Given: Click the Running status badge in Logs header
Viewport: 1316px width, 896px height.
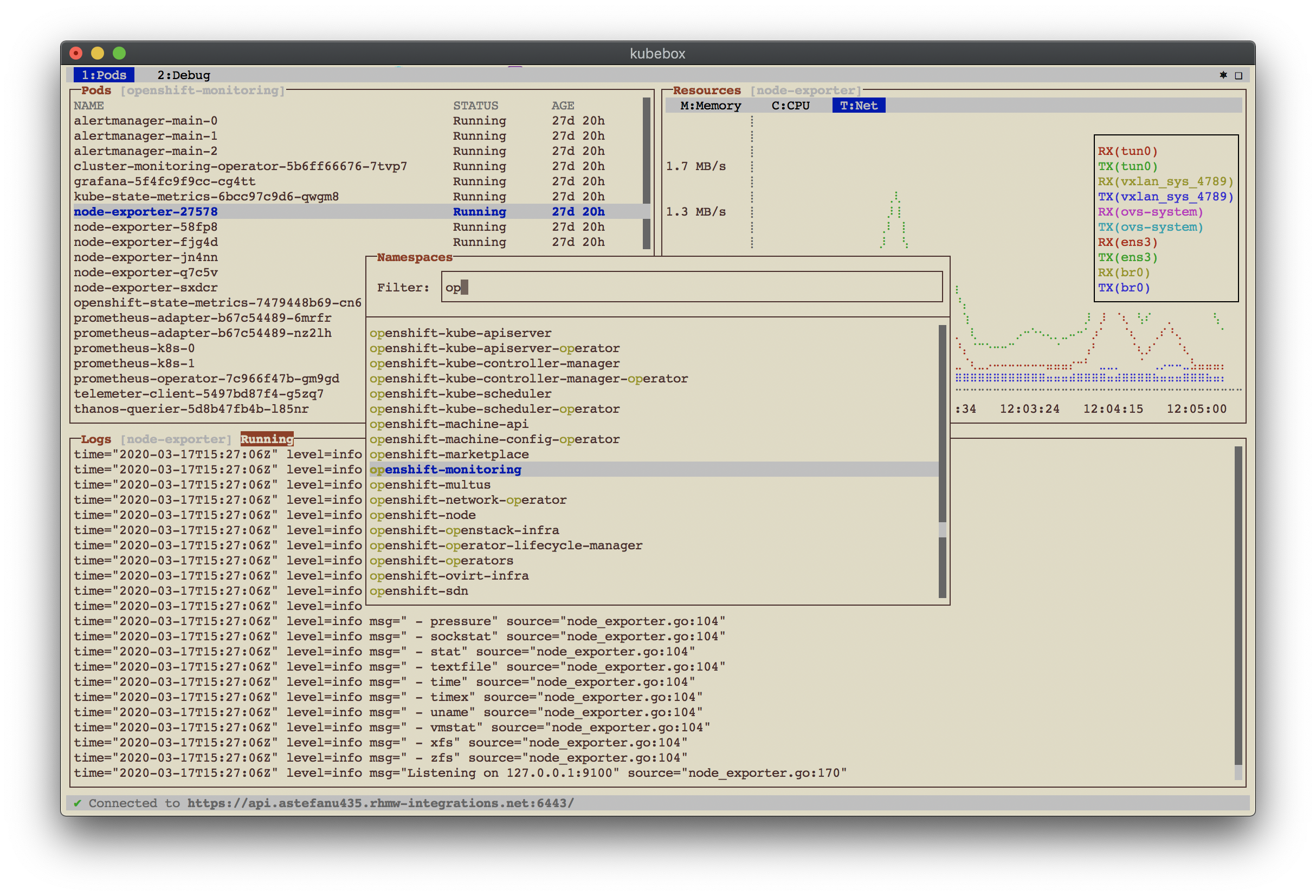Looking at the screenshot, I should click(x=267, y=439).
